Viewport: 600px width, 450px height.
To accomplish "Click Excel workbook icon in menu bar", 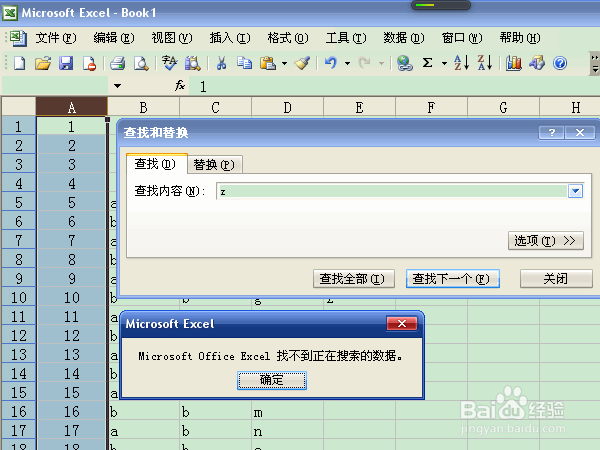I will pos(18,38).
